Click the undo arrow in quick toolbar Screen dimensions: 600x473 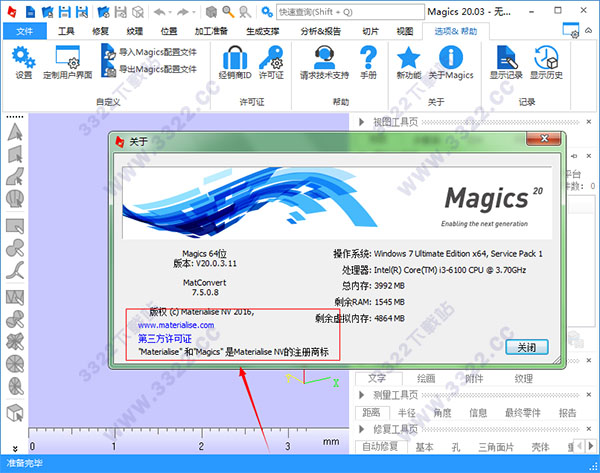pos(160,12)
